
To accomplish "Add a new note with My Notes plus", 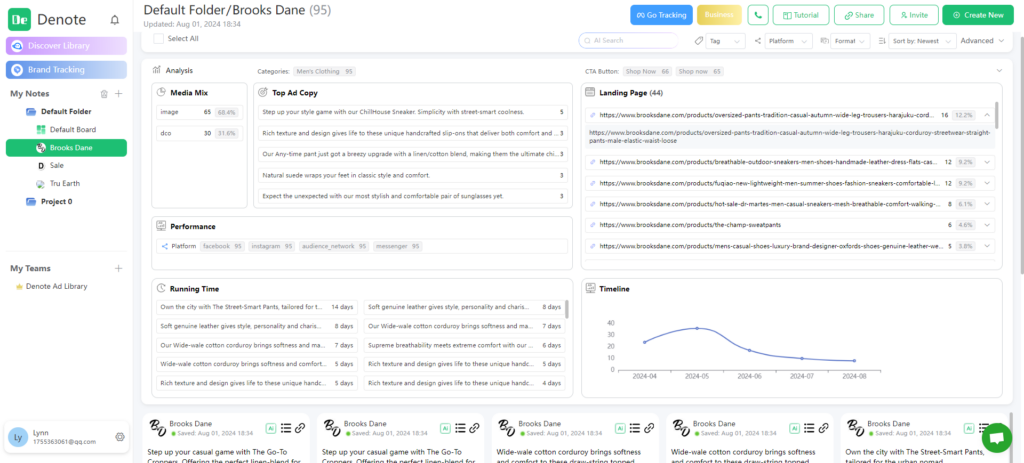I will [x=119, y=94].
